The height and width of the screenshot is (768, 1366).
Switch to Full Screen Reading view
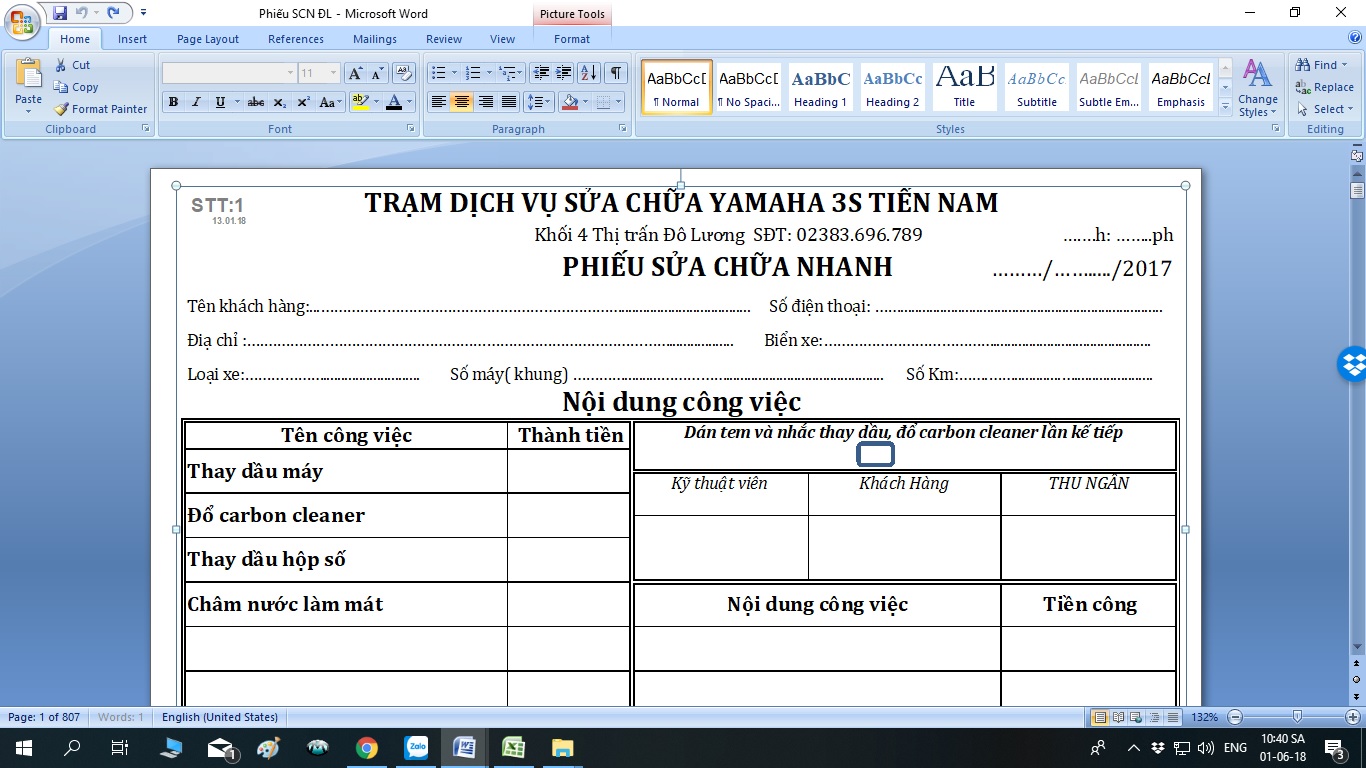[1117, 717]
